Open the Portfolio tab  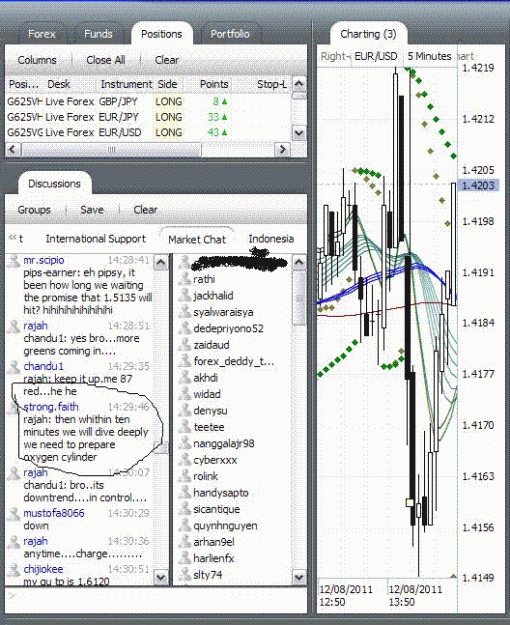click(x=230, y=34)
